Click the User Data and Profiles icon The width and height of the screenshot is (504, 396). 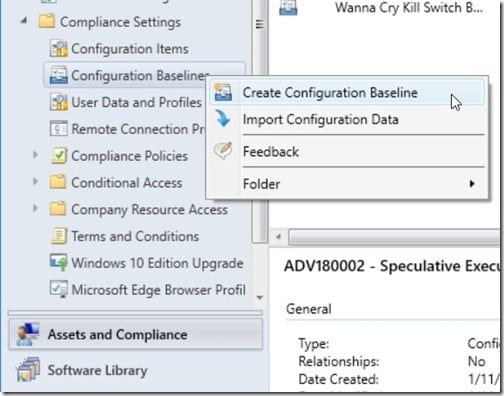(x=58, y=102)
